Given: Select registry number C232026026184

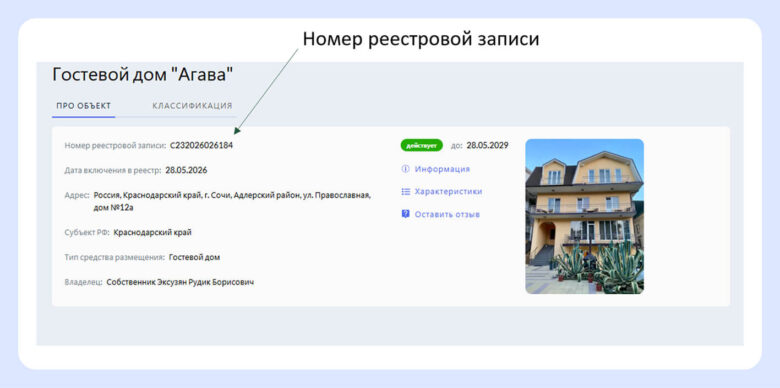Looking at the screenshot, I should [201, 145].
